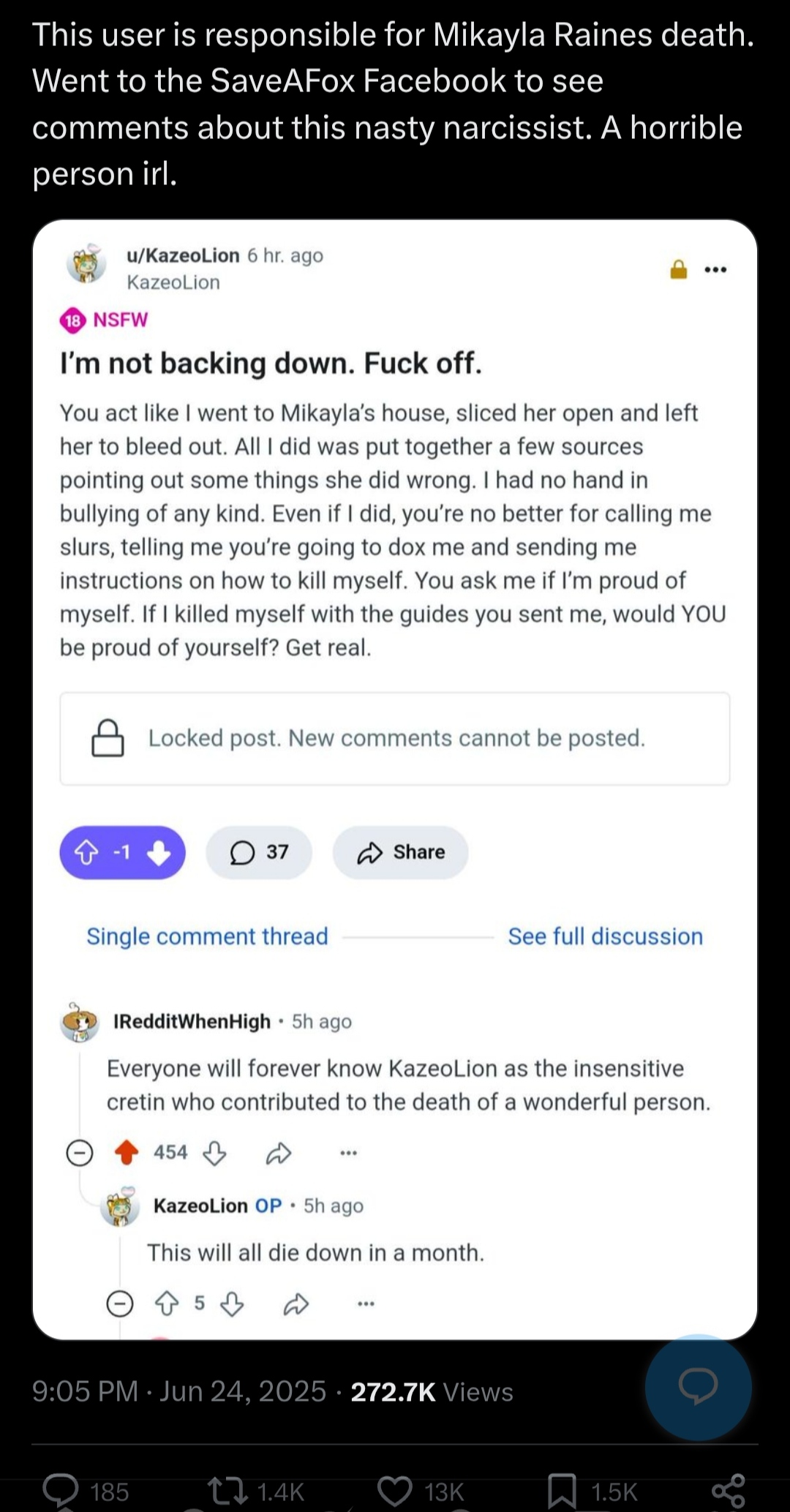790x1512 pixels.
Task: Downvote the IRedditWhenHigh comment
Action: 214,1154
